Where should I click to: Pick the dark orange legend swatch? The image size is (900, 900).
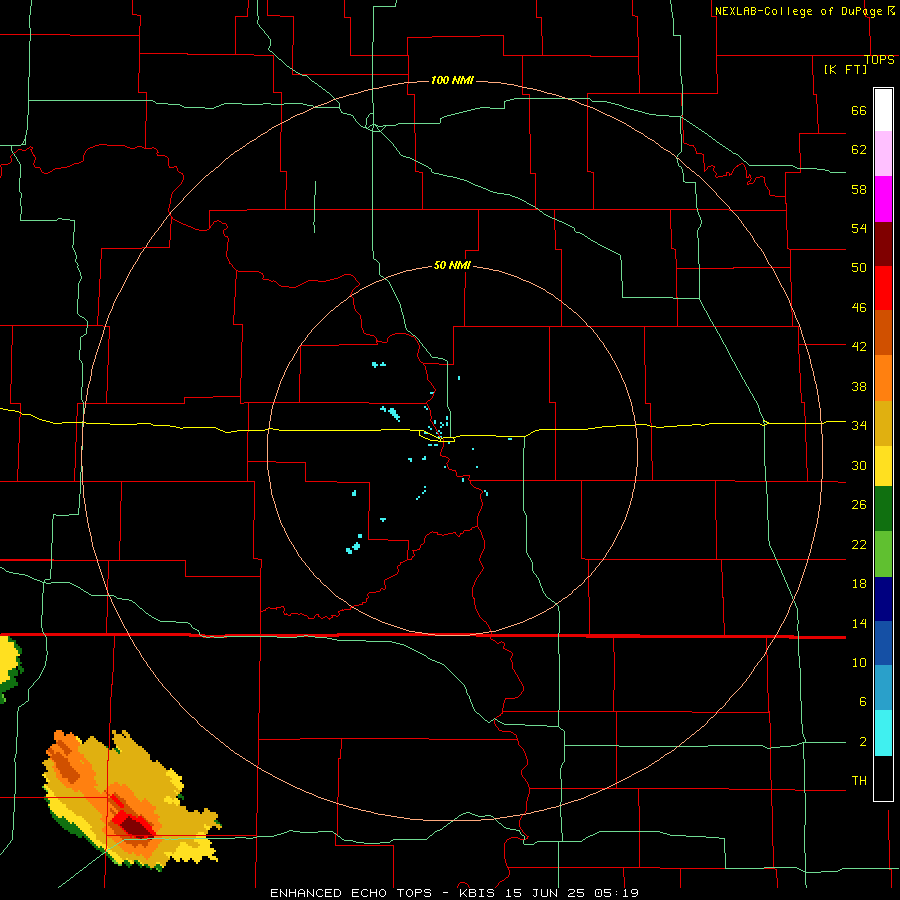pyautogui.click(x=883, y=332)
